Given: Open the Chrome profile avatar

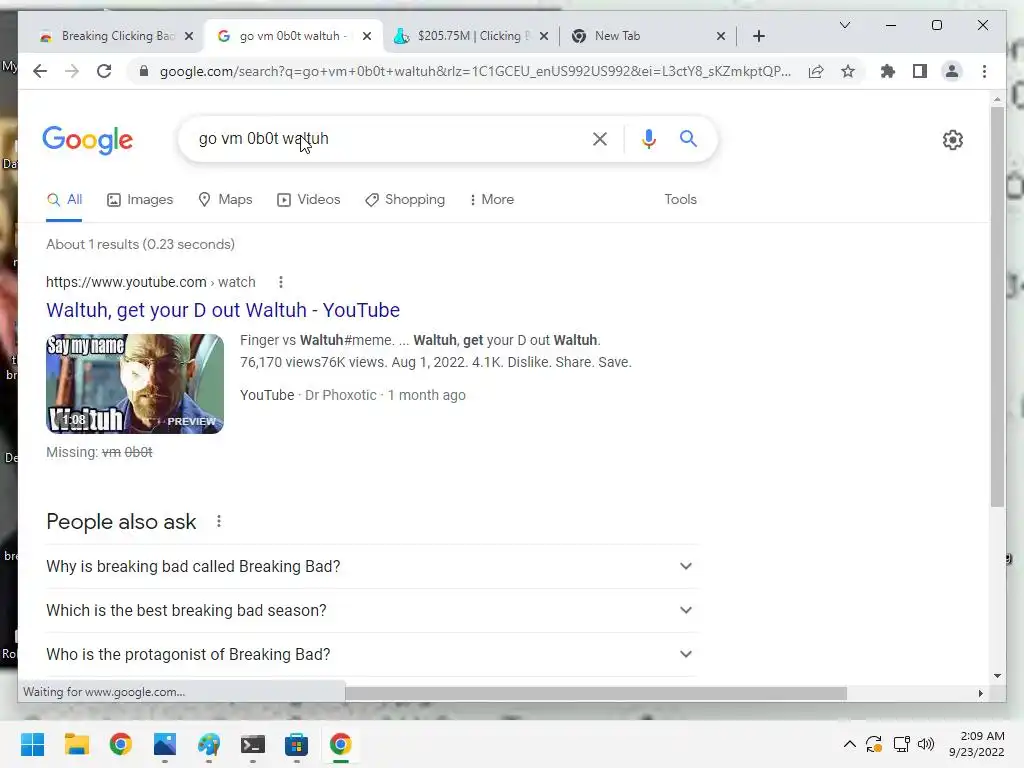Looking at the screenshot, I should tap(952, 71).
